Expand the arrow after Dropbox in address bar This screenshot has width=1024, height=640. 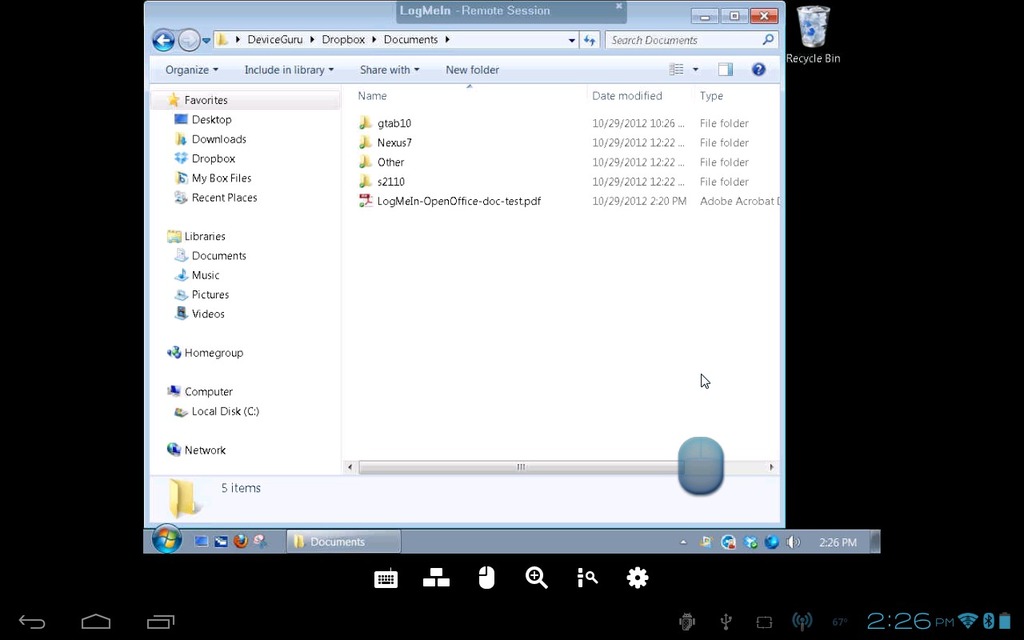click(375, 39)
